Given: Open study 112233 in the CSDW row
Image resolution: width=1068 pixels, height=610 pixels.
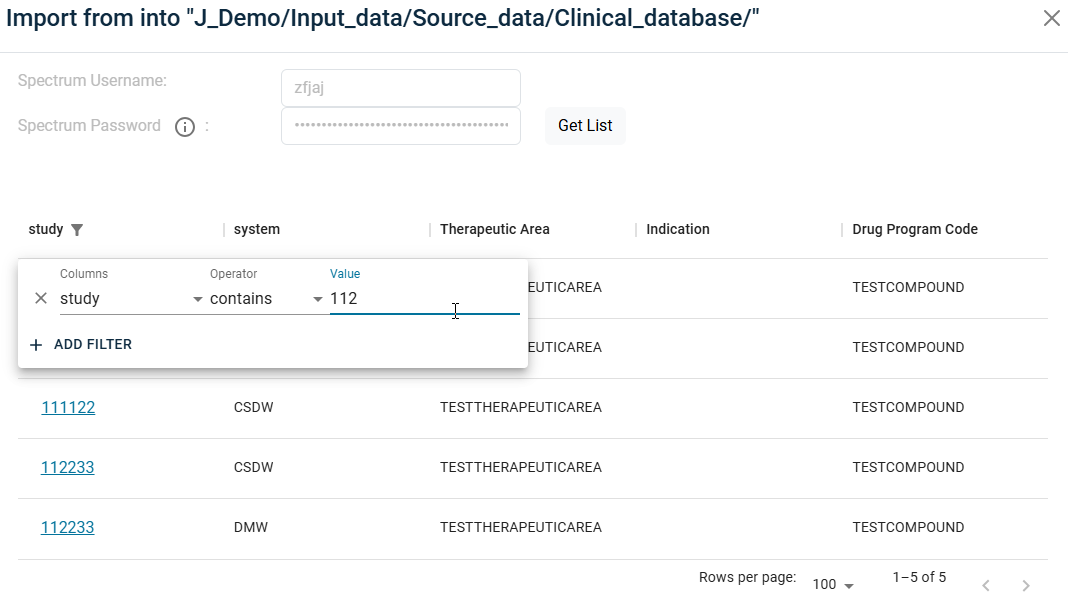Looking at the screenshot, I should 68,467.
